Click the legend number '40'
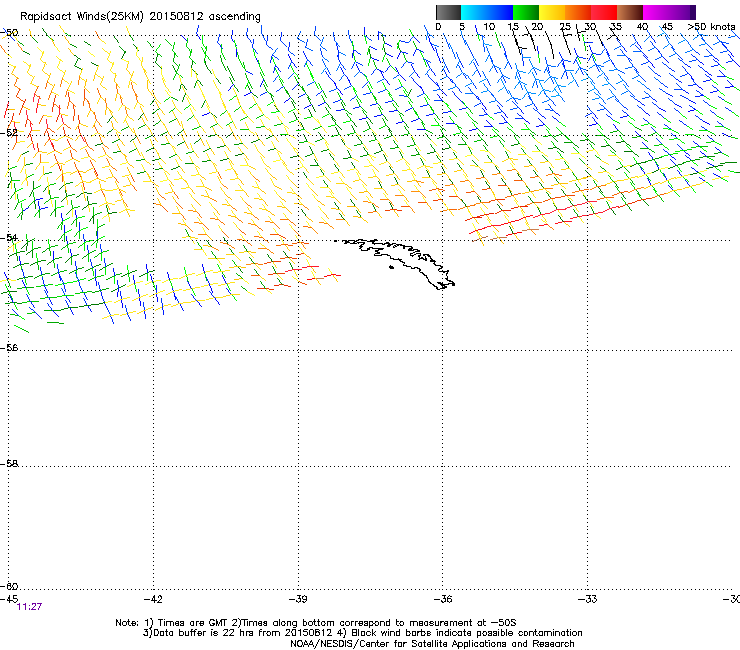 pyautogui.click(x=642, y=26)
